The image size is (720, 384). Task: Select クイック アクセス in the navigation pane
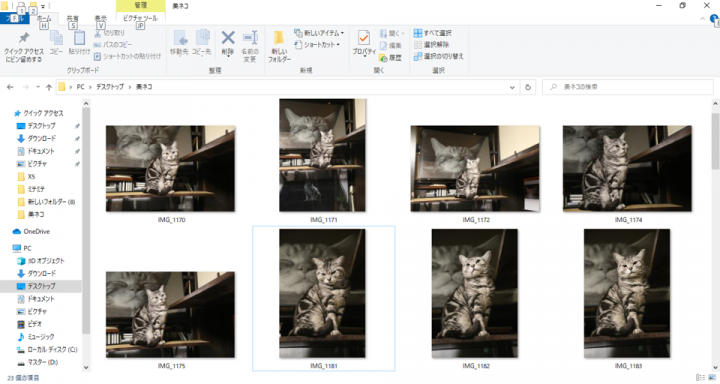[43, 113]
